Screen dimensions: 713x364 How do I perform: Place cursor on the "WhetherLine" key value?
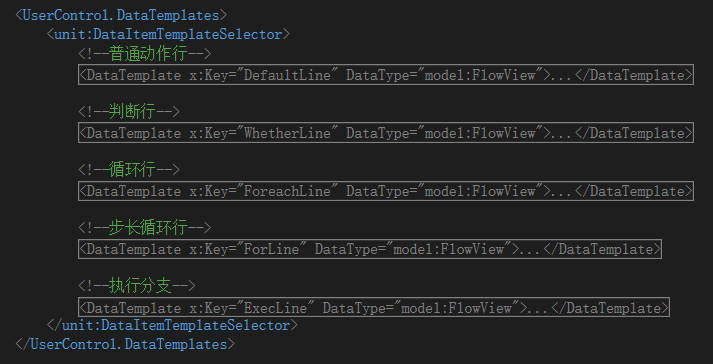click(287, 133)
